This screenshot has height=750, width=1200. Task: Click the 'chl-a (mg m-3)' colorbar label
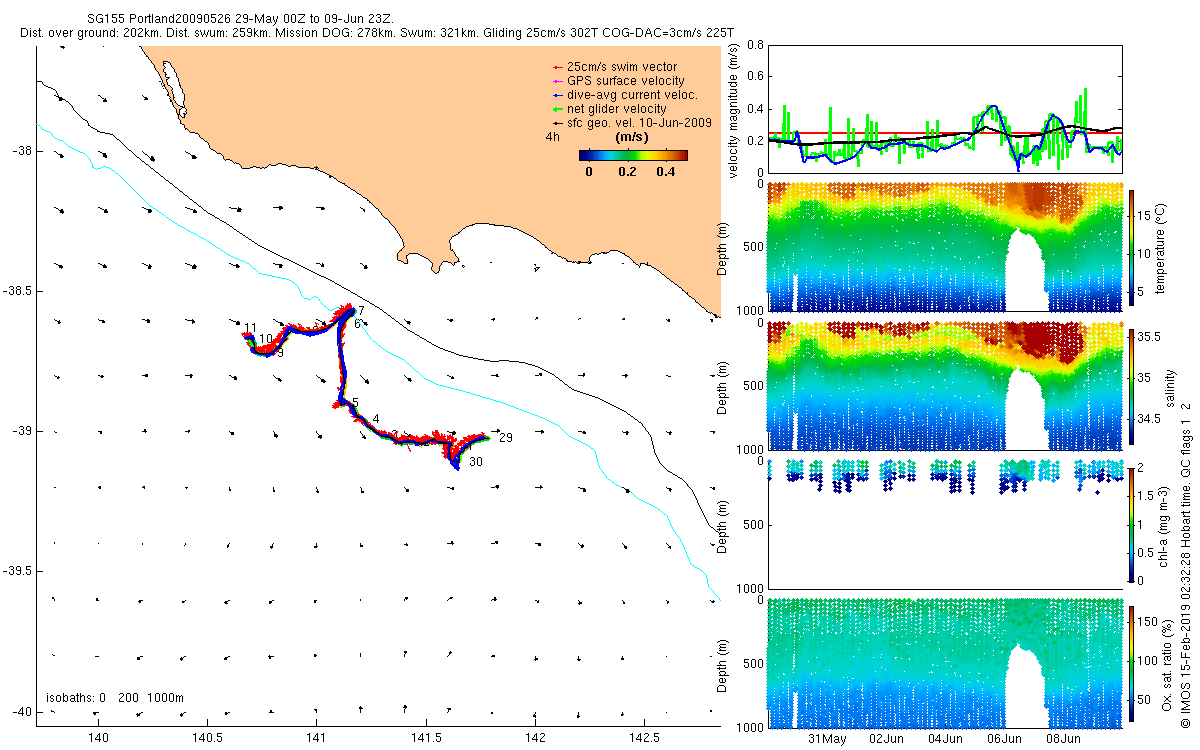(1165, 524)
